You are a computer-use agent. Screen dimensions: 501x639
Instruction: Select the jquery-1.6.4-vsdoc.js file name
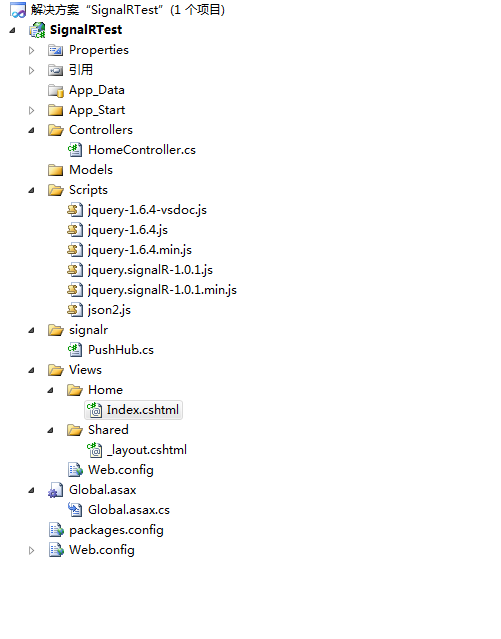point(147,210)
